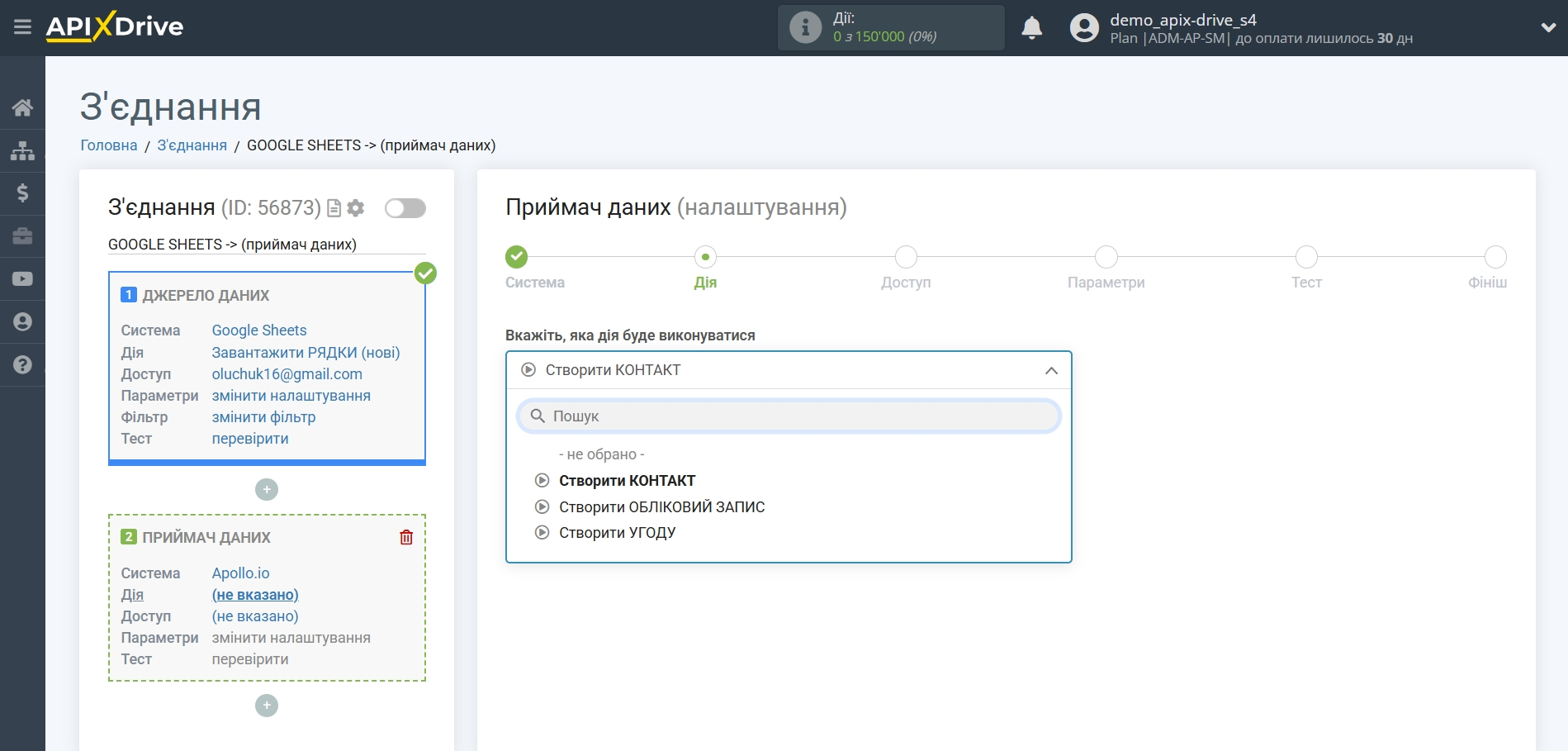Image resolution: width=1568 pixels, height=751 pixels.
Task: Click the 'Головна' breadcrumb link
Action: (x=108, y=145)
